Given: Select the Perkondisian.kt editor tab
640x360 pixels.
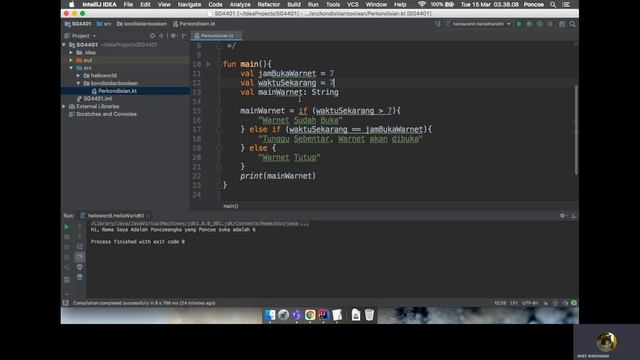Looking at the screenshot, I should coord(217,36).
